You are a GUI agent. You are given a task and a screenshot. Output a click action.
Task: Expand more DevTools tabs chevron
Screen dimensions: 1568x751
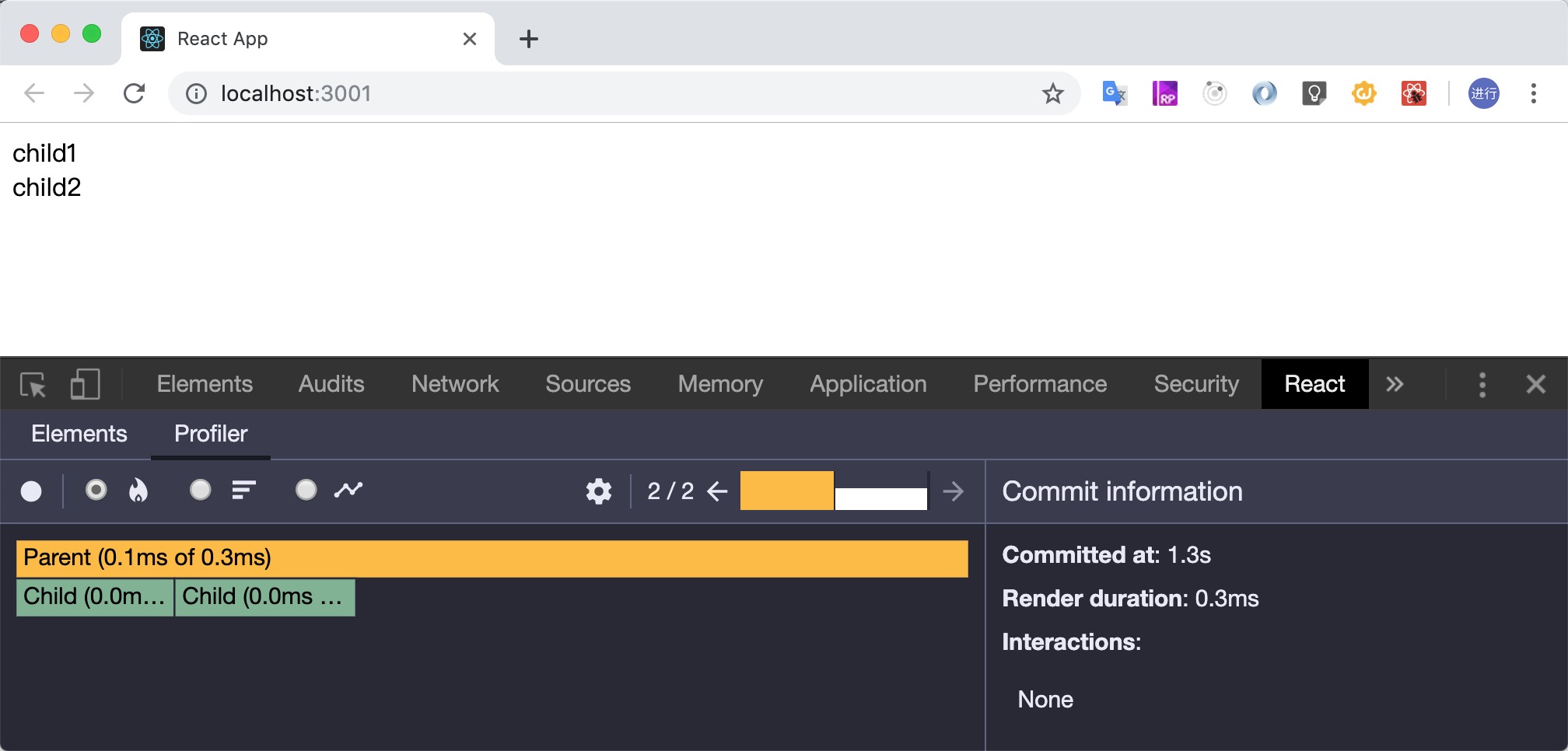coord(1395,384)
